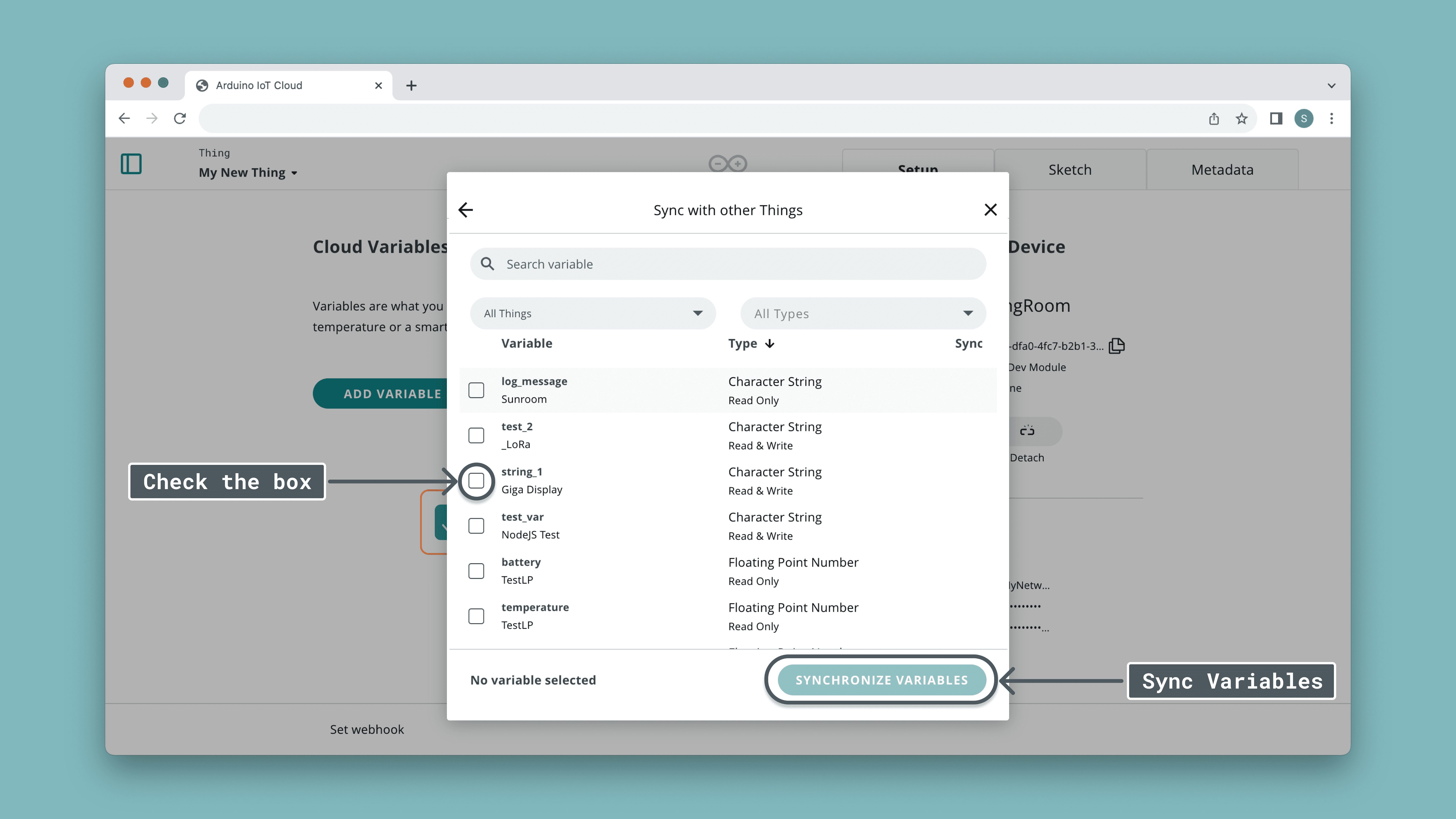Viewport: 1456px width, 819px height.
Task: Click the magnifying glass search icon
Action: tap(487, 264)
